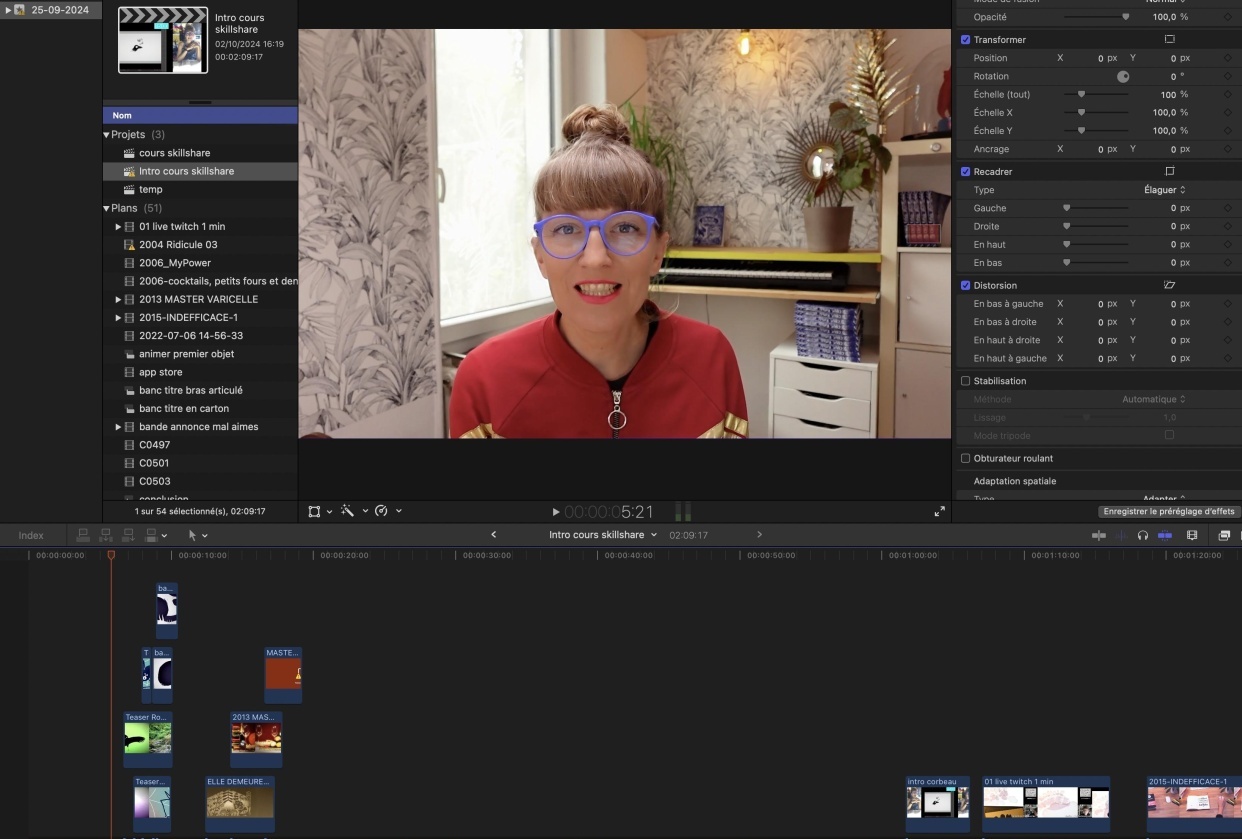Add keyframe for Opacité

click(1228, 17)
